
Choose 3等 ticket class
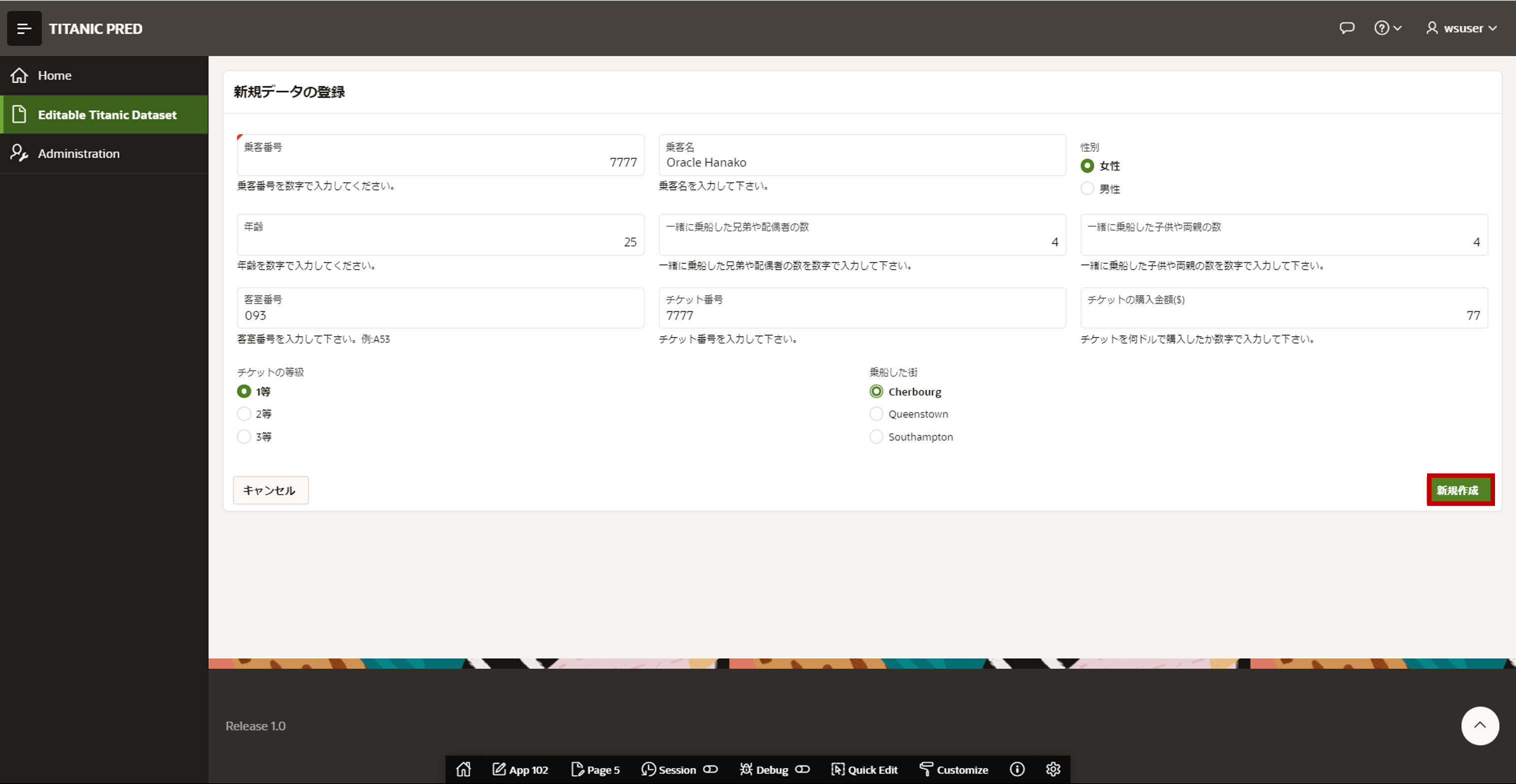point(244,436)
